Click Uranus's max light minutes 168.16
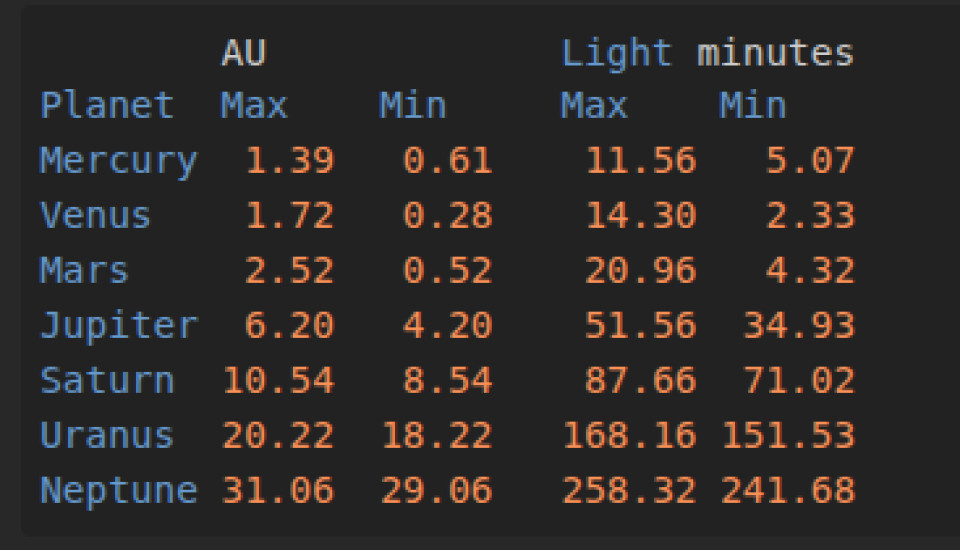Viewport: 960px width, 550px height. (629, 436)
